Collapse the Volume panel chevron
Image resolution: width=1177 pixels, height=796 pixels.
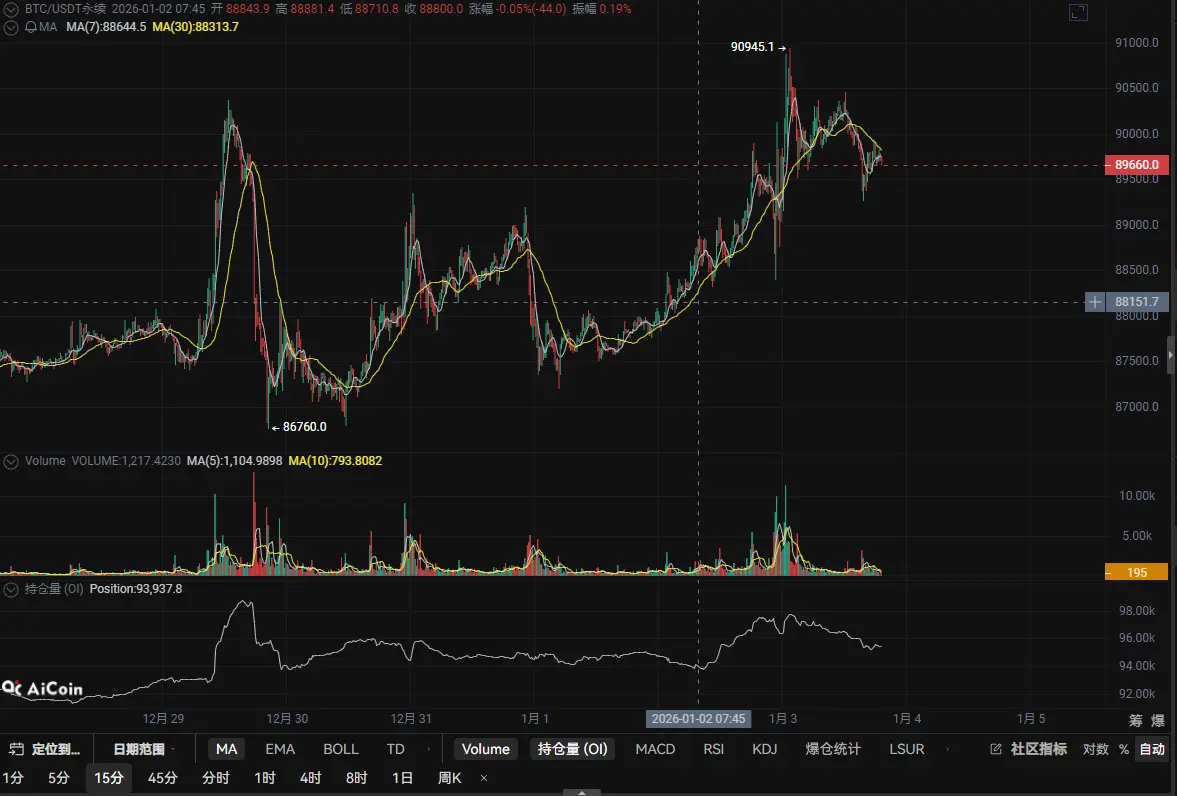[x=11, y=461]
